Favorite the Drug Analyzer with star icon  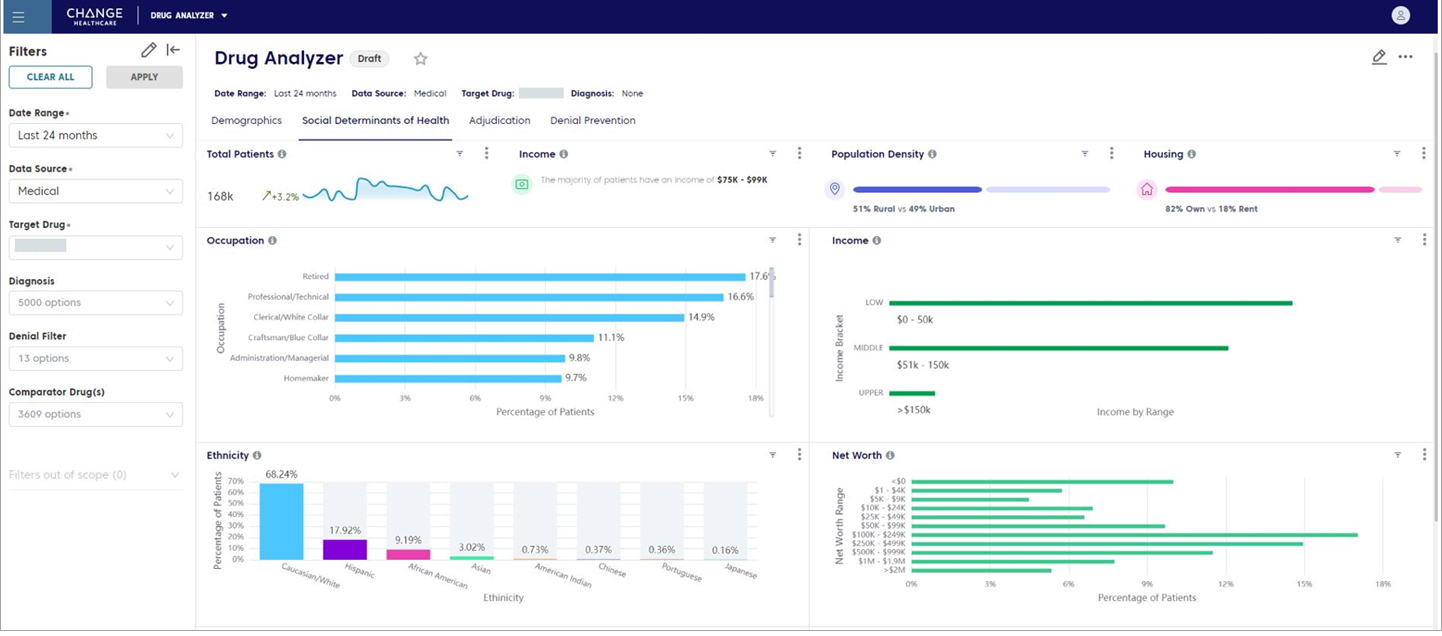[x=421, y=59]
